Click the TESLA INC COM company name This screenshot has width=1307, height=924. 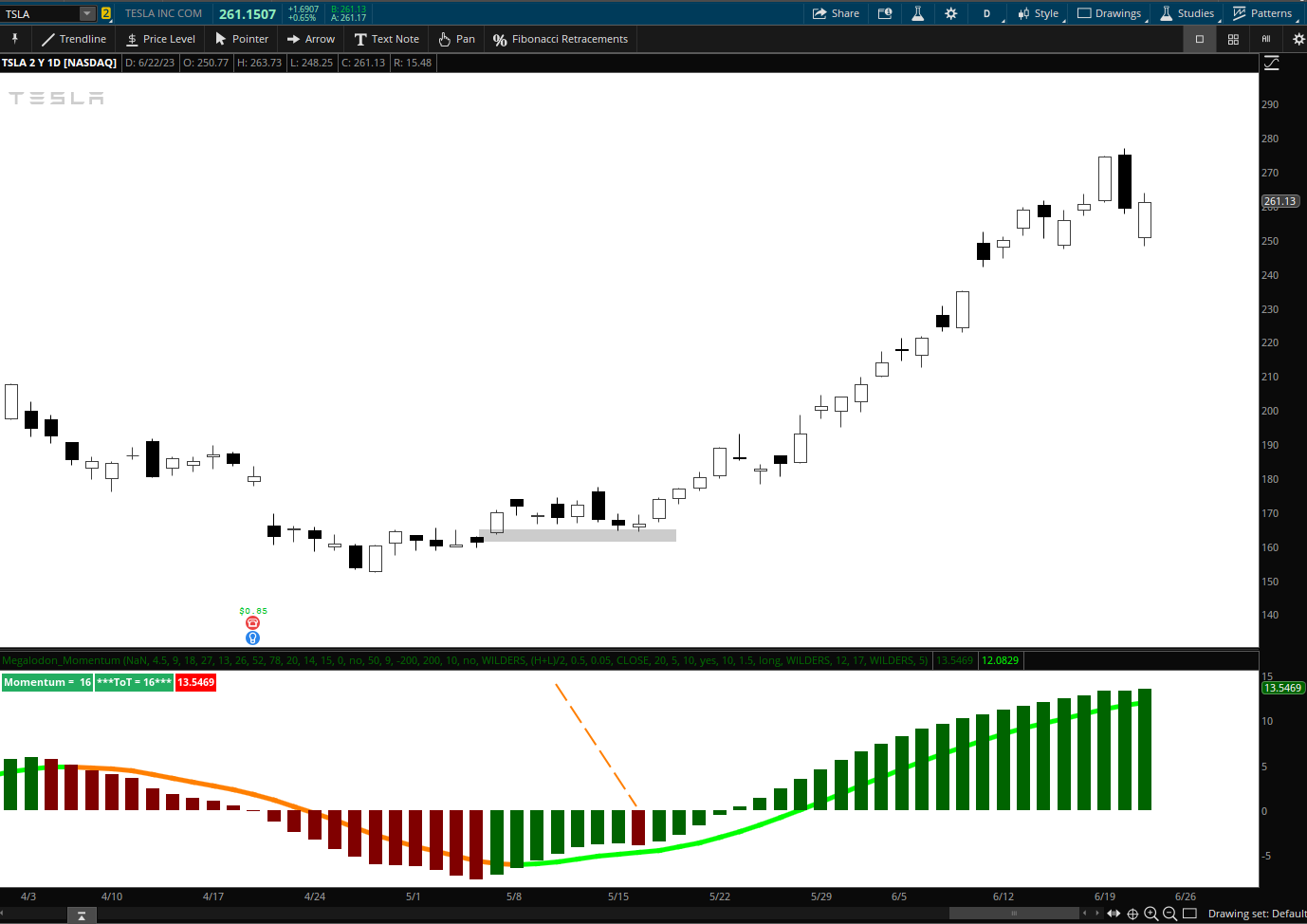pyautogui.click(x=163, y=13)
